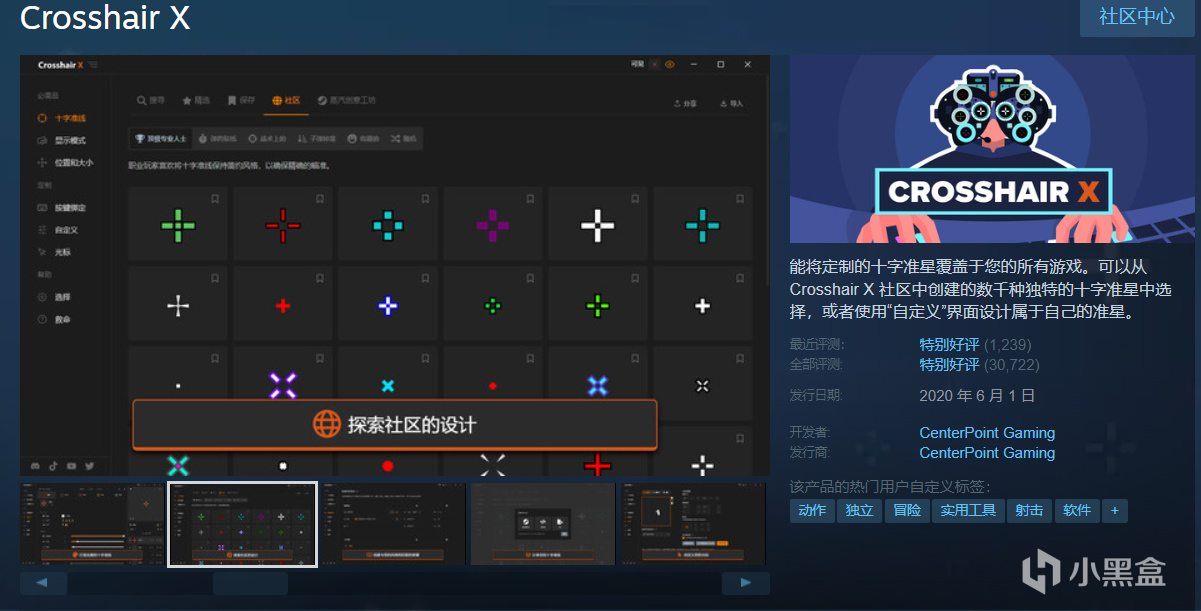This screenshot has width=1201, height=611.
Task: Click the left arrow of thumbnail scroller
Action: [43, 583]
